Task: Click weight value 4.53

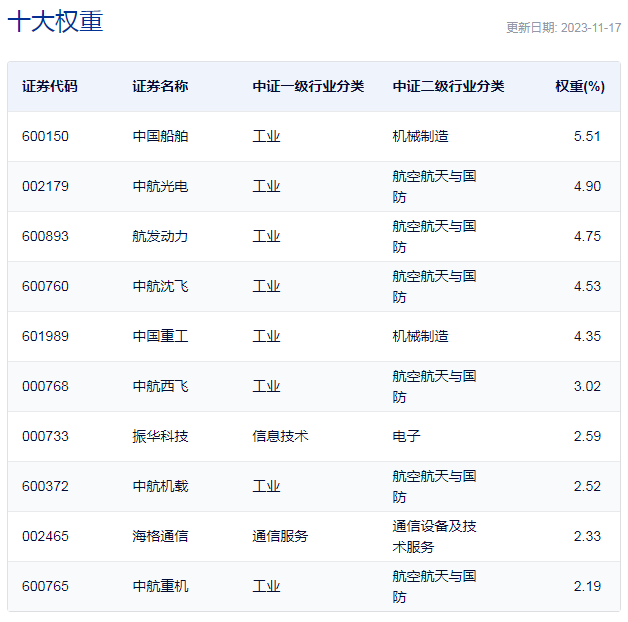Action: click(x=587, y=286)
